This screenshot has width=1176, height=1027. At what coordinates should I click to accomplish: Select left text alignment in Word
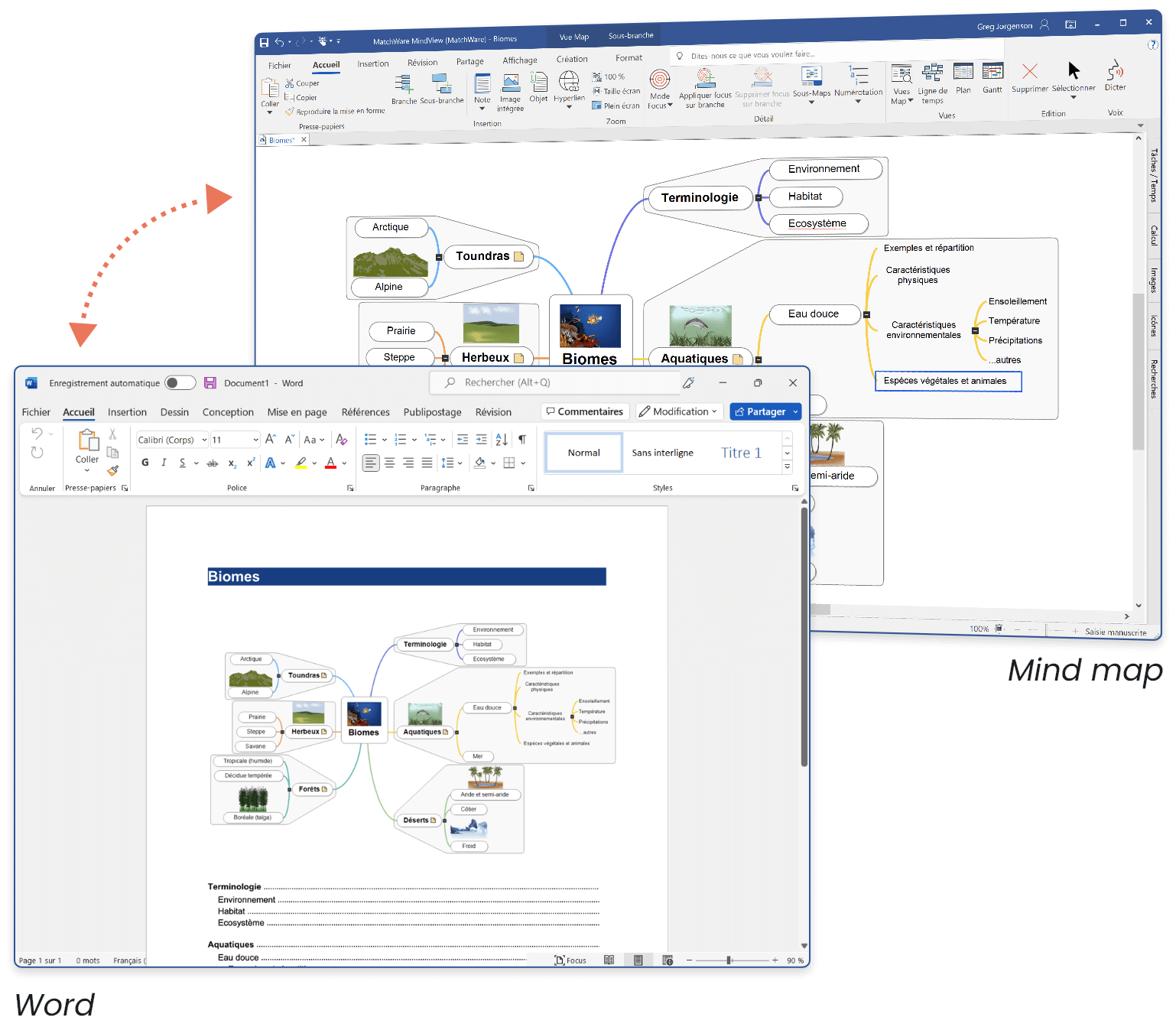point(371,463)
